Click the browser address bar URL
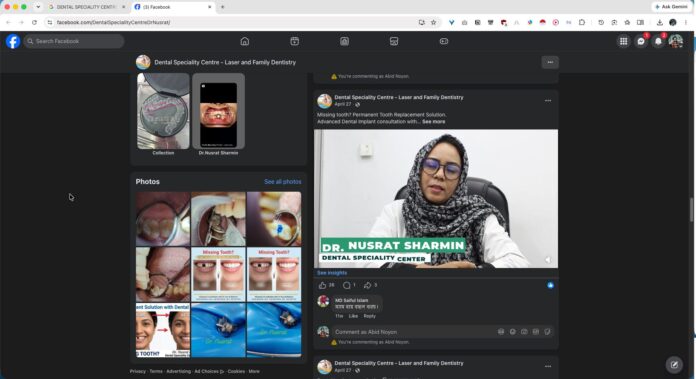The width and height of the screenshot is (696, 379). (114, 22)
